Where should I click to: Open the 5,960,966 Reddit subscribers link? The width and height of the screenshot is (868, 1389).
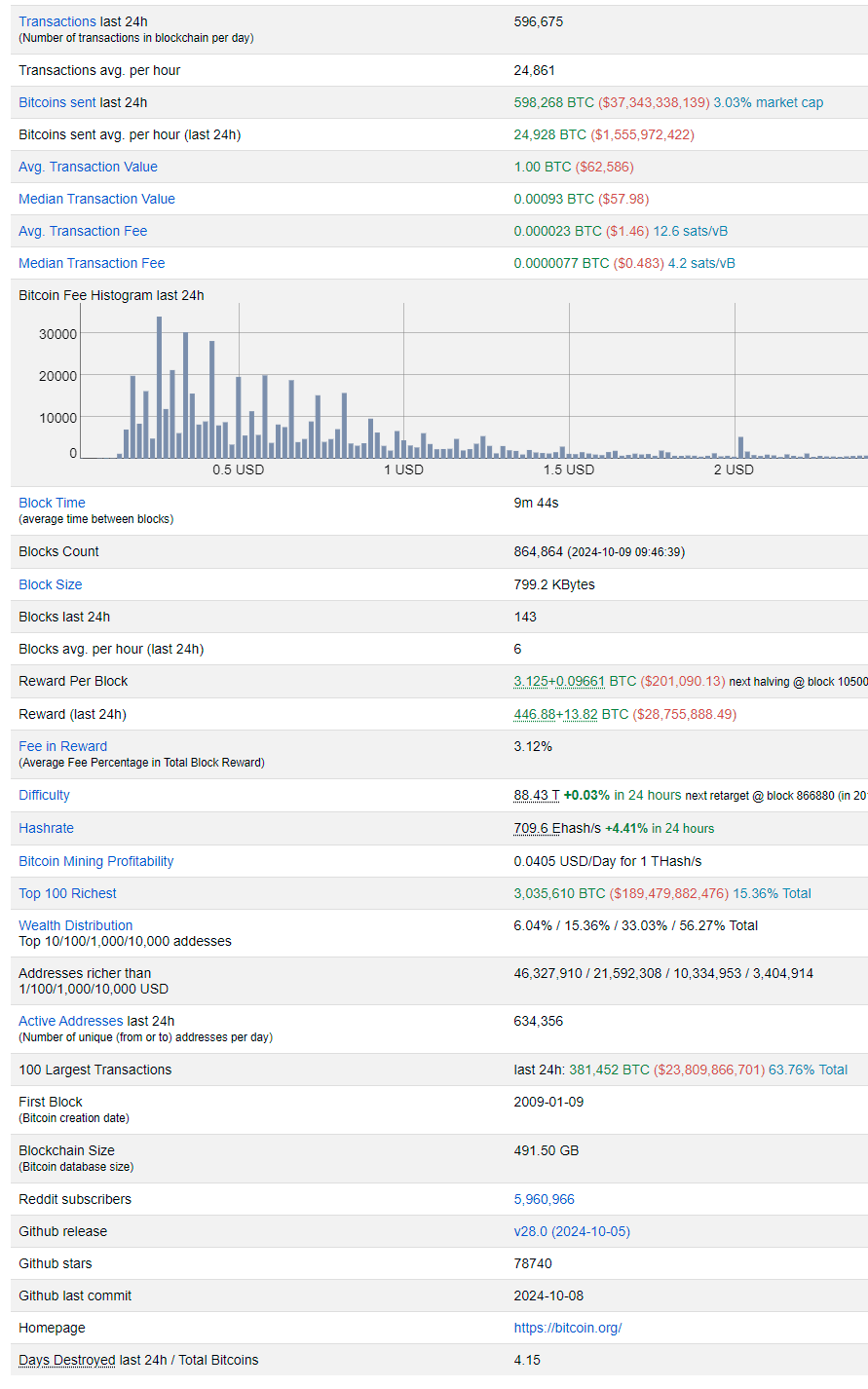click(x=544, y=1199)
